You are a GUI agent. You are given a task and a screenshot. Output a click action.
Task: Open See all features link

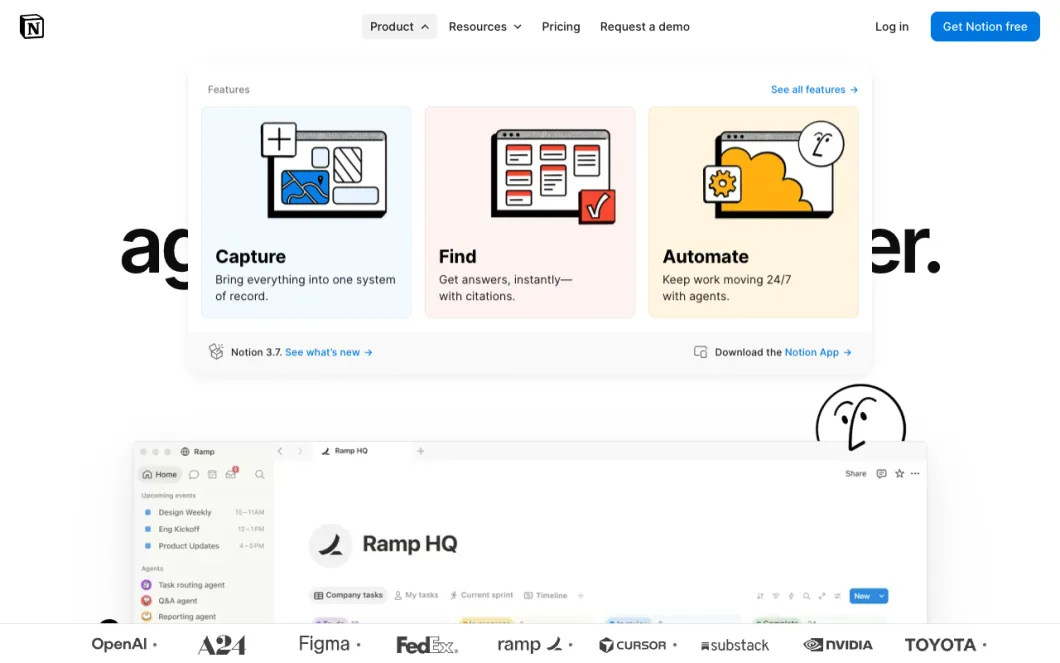814,89
